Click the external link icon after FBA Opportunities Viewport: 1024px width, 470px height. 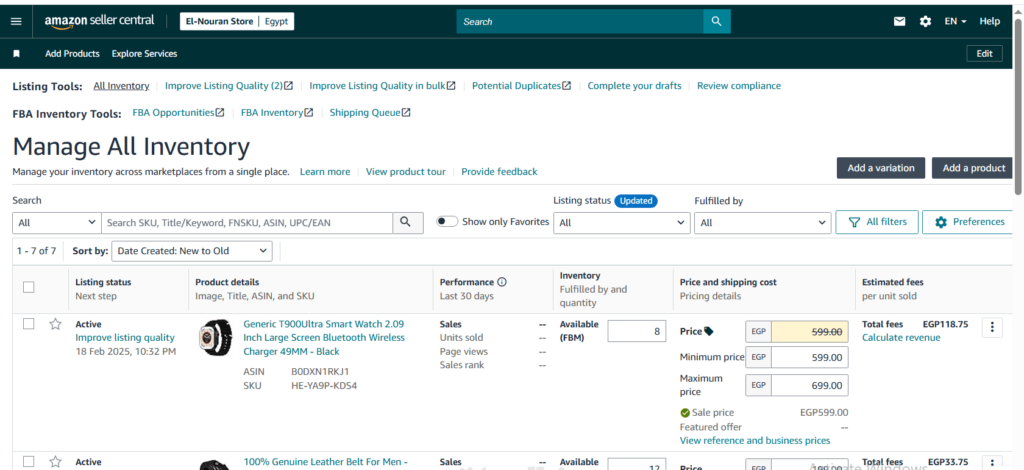(220, 112)
